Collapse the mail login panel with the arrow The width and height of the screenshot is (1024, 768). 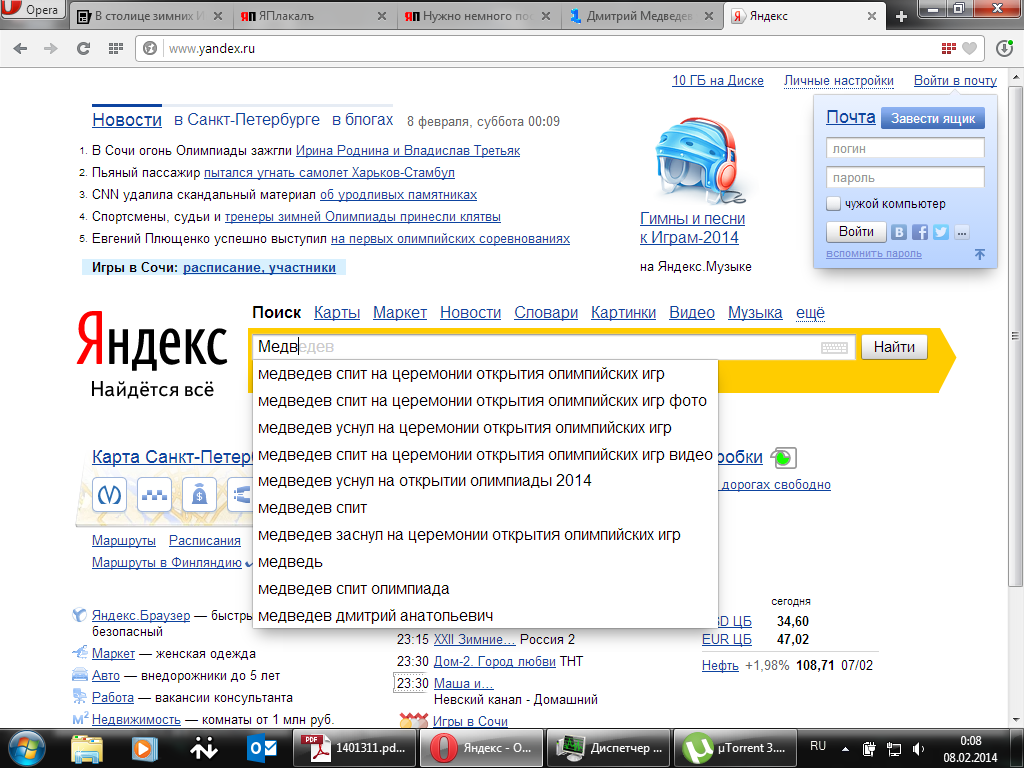[980, 254]
